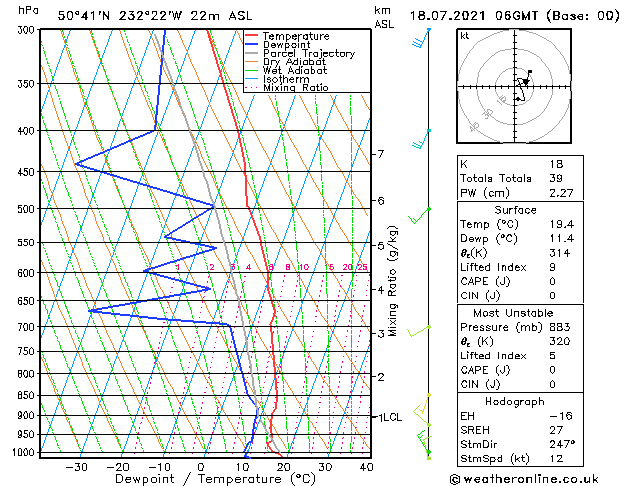629x486 pixels.
Task: Click the Hodograph panel header
Action: pyautogui.click(x=515, y=401)
